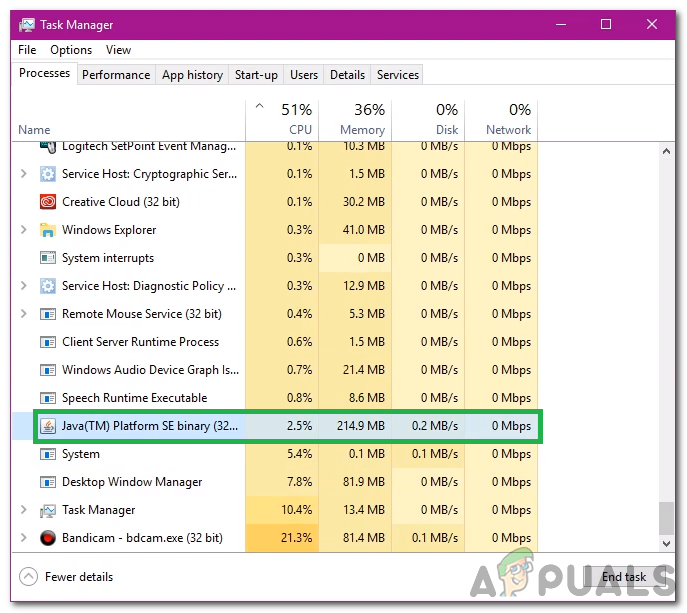Open the Options menu
This screenshot has width=687, height=613.
pyautogui.click(x=71, y=50)
